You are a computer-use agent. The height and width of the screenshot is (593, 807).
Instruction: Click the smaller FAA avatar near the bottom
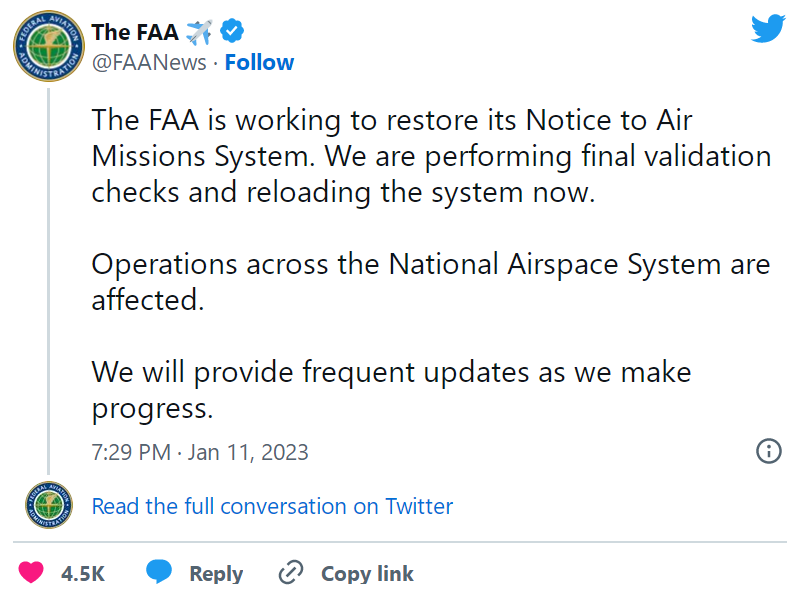[x=47, y=506]
